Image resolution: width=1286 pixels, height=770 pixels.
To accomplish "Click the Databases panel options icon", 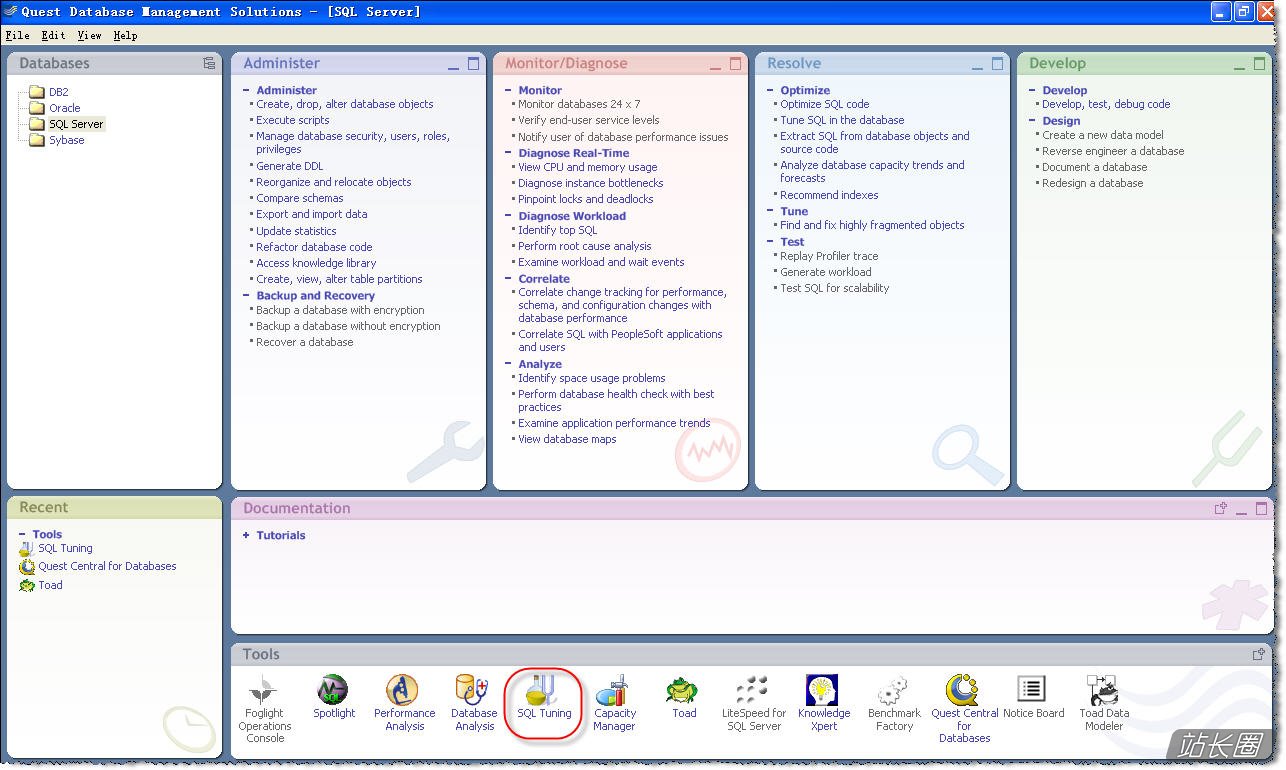I will click(209, 63).
